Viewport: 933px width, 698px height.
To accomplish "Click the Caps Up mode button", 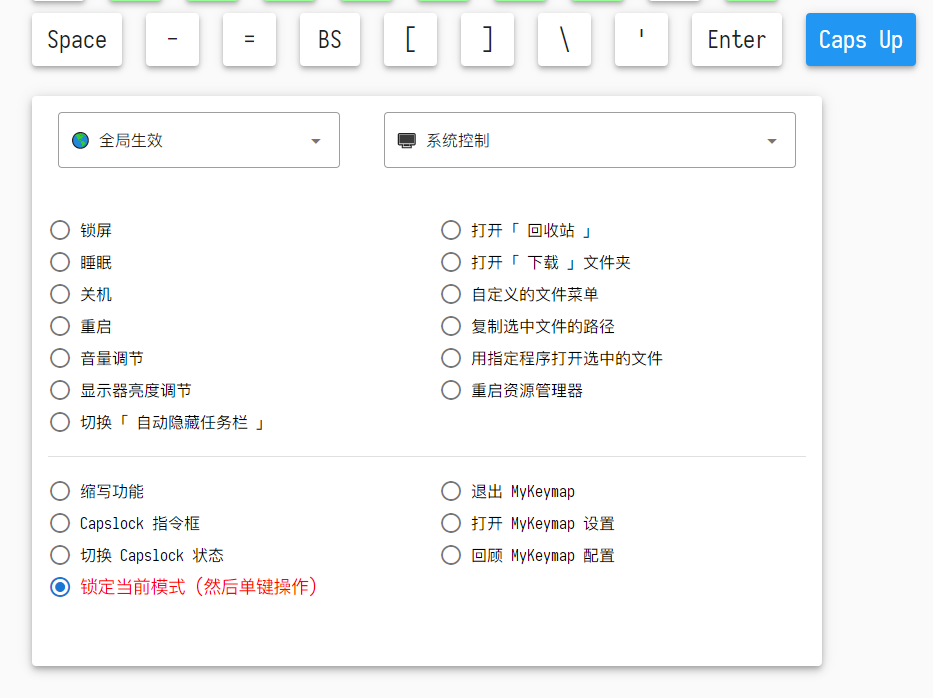I will 860,40.
